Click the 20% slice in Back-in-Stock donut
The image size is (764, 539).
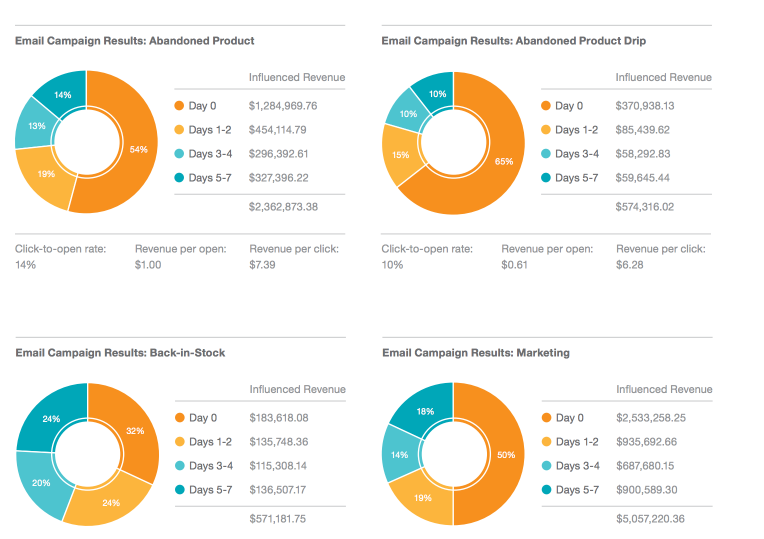point(40,484)
